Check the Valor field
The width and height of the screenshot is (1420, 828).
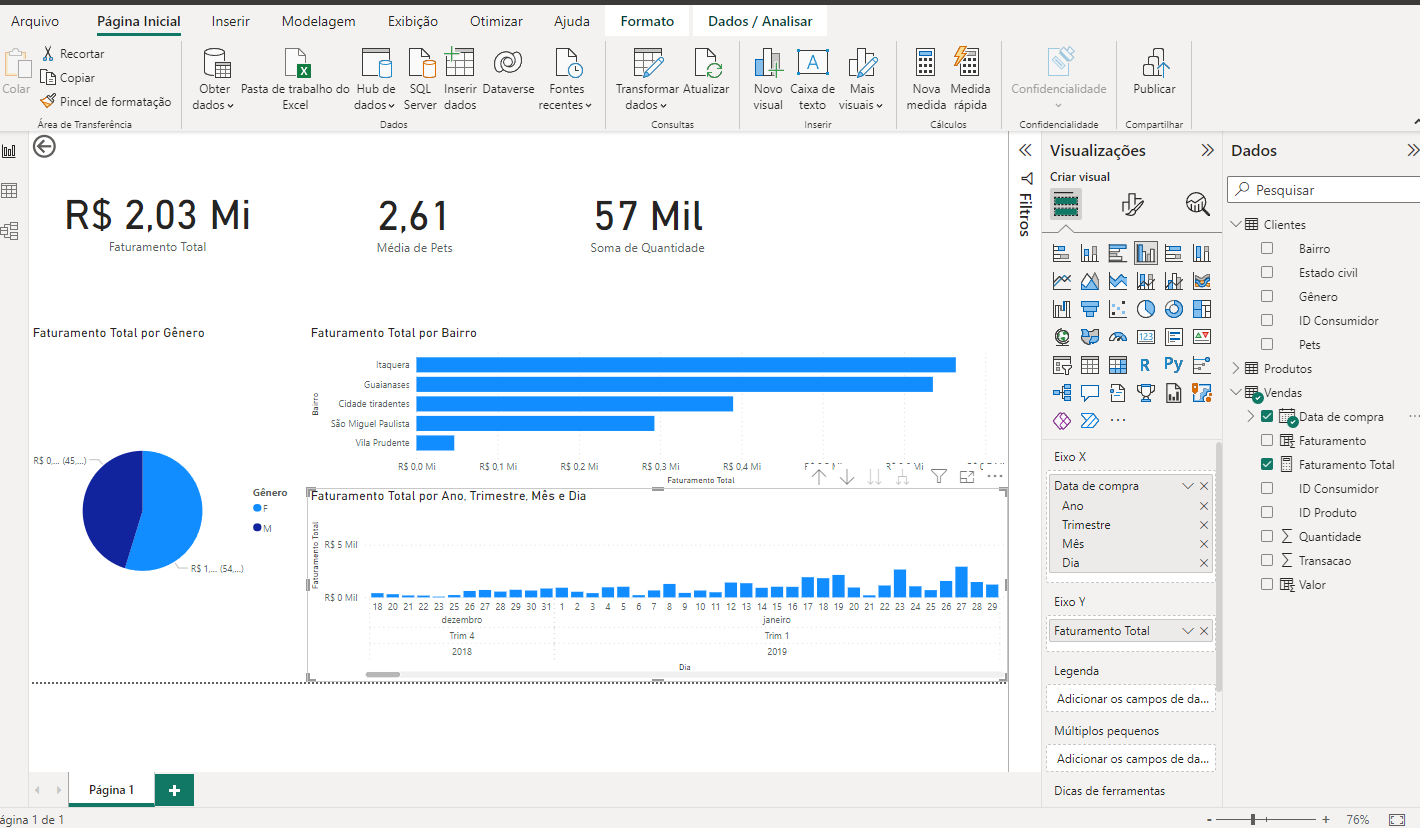click(1268, 584)
